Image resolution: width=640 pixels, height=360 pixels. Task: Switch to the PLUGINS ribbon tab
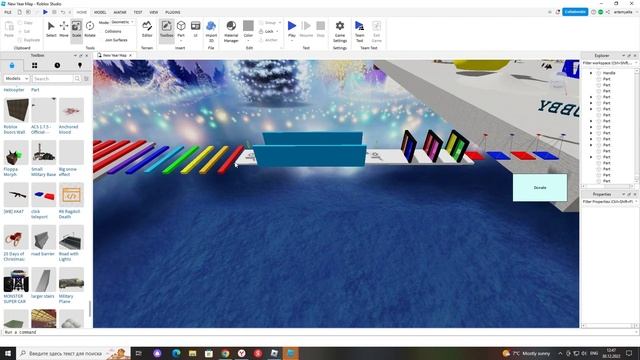click(173, 12)
